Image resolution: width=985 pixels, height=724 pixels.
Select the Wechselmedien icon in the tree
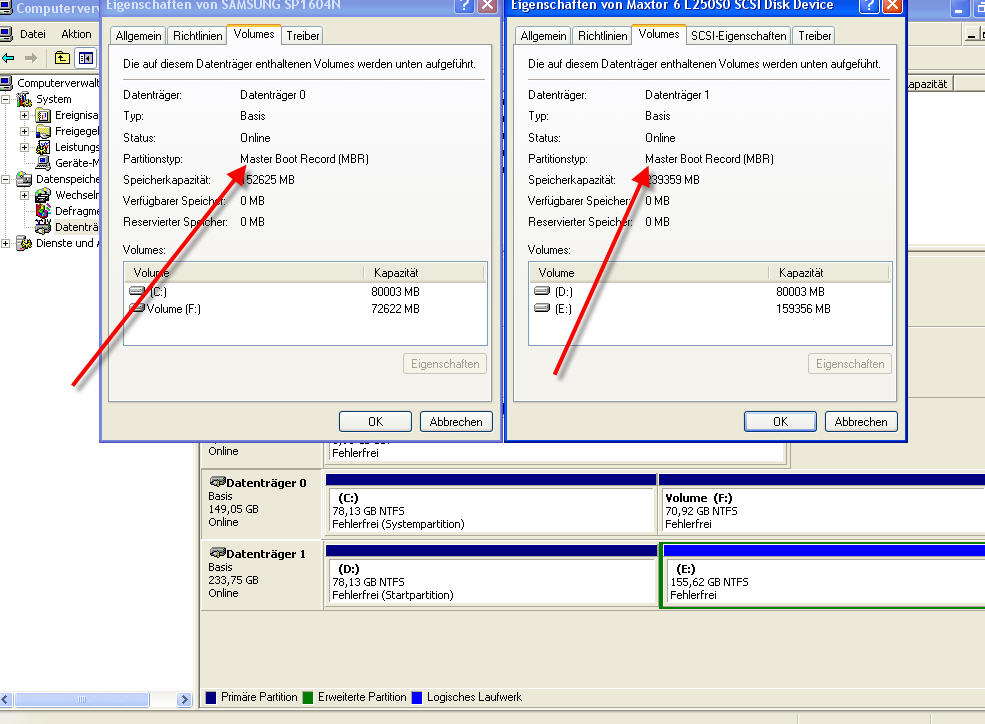point(43,195)
